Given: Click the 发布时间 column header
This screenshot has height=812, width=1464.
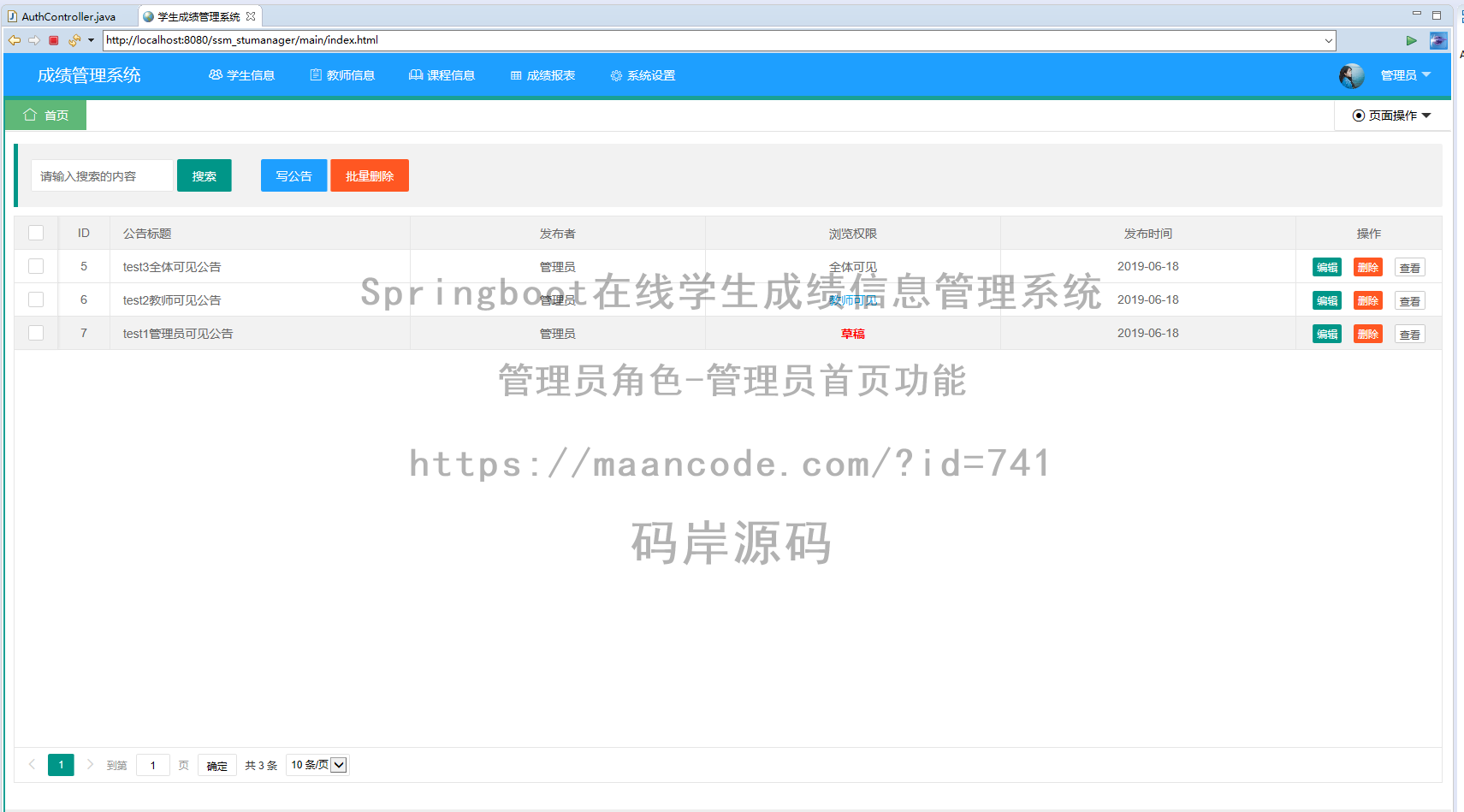Looking at the screenshot, I should [x=1148, y=234].
